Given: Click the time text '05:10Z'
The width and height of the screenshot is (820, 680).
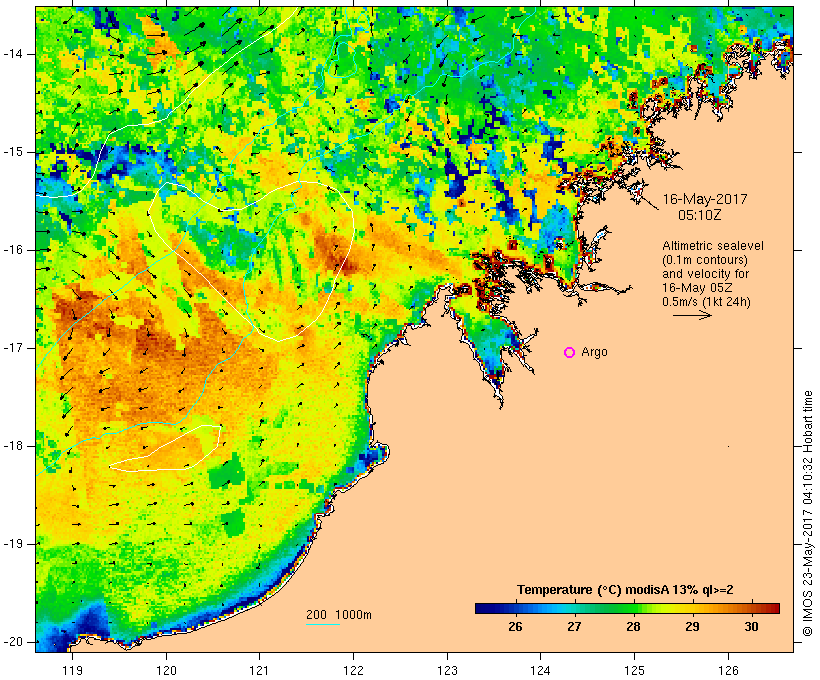Looking at the screenshot, I should pos(699,215).
